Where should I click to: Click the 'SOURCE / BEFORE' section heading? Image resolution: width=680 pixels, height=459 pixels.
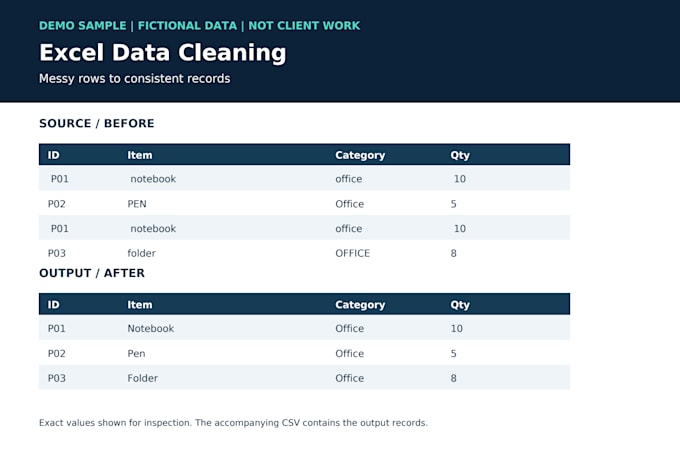pos(97,123)
